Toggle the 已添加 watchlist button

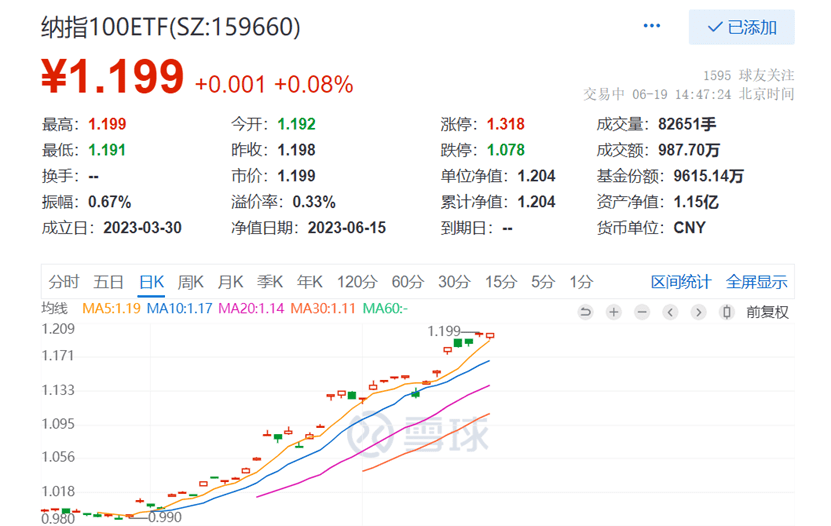742,27
